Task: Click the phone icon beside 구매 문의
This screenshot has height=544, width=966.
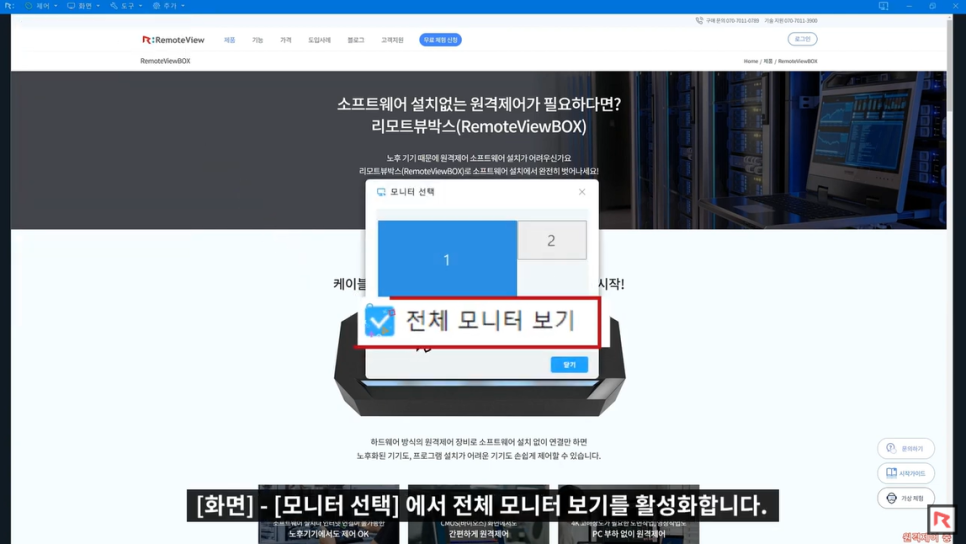Action: 699,20
